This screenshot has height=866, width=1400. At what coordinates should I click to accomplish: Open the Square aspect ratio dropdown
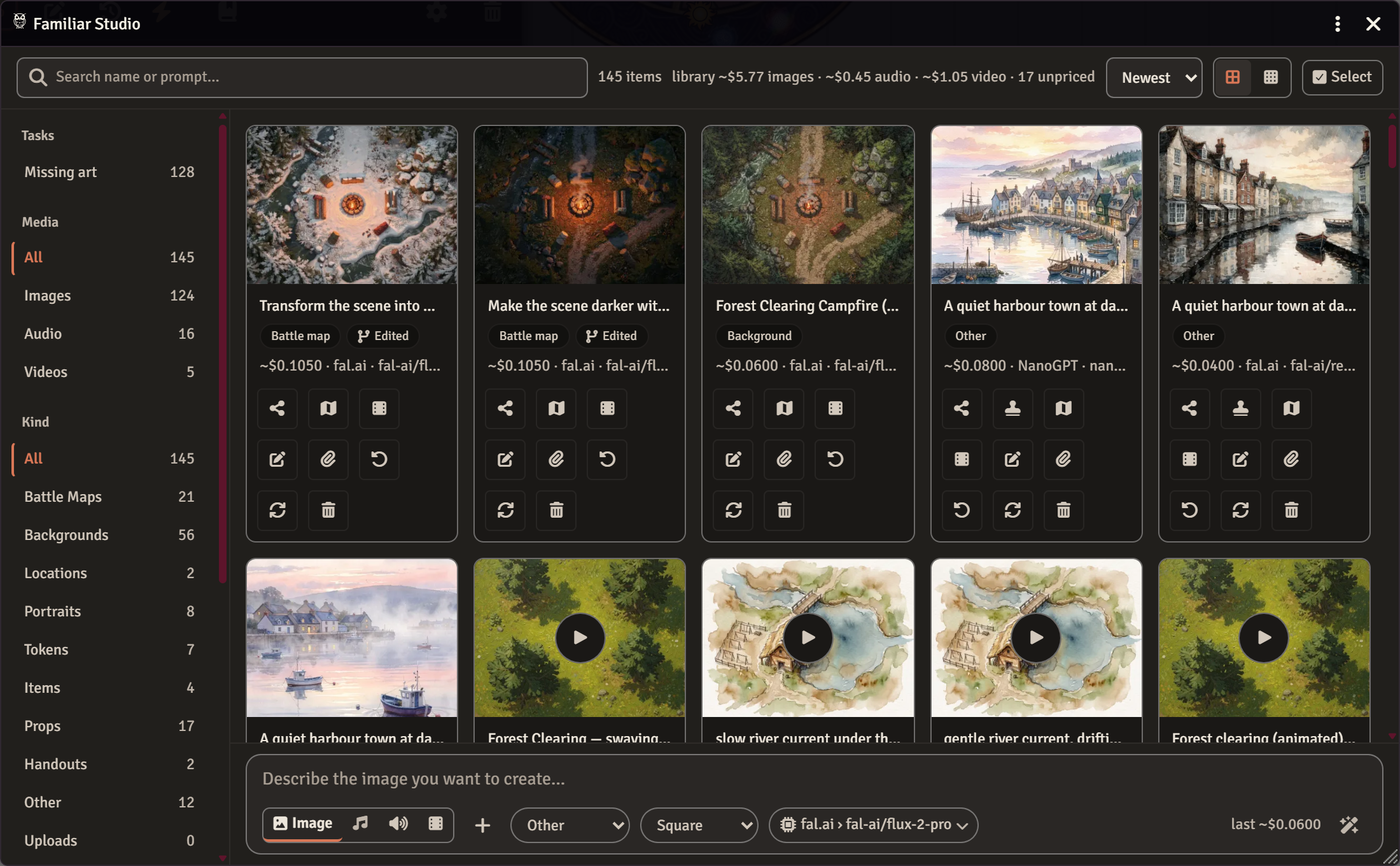pyautogui.click(x=699, y=825)
